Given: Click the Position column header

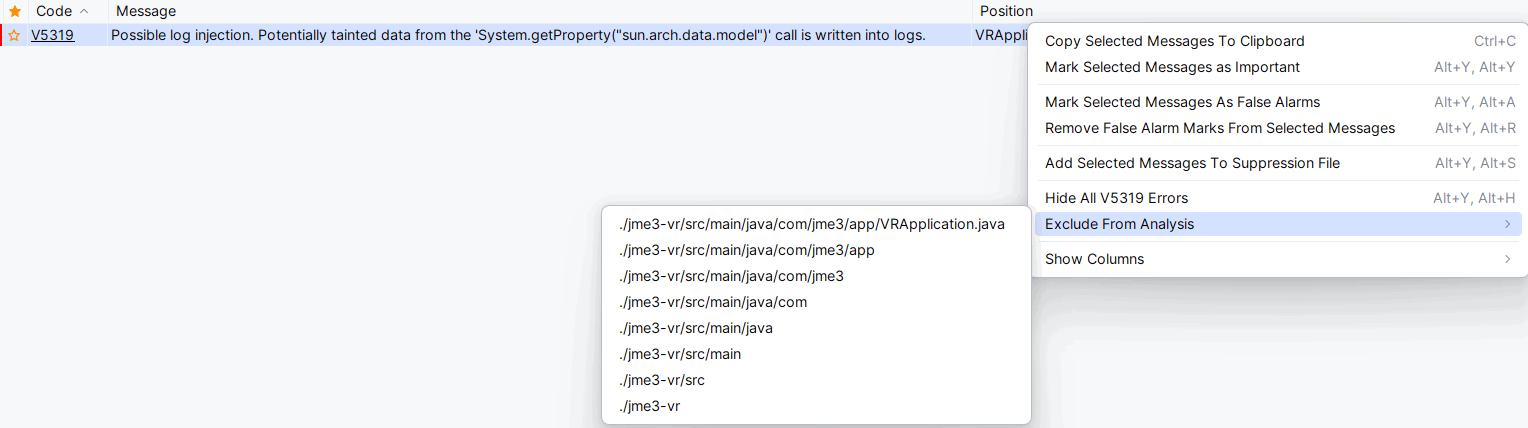Looking at the screenshot, I should 1006,11.
